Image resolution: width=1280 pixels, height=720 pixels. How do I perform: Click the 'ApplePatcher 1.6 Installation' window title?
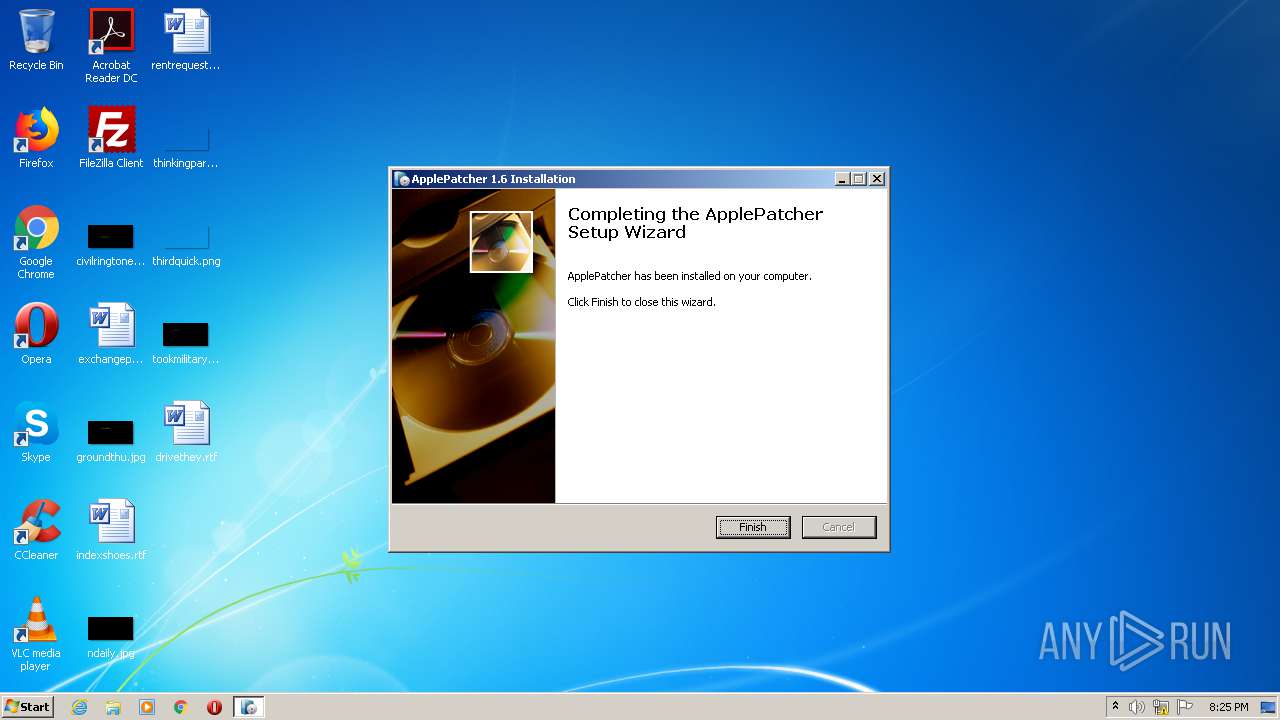coord(493,179)
